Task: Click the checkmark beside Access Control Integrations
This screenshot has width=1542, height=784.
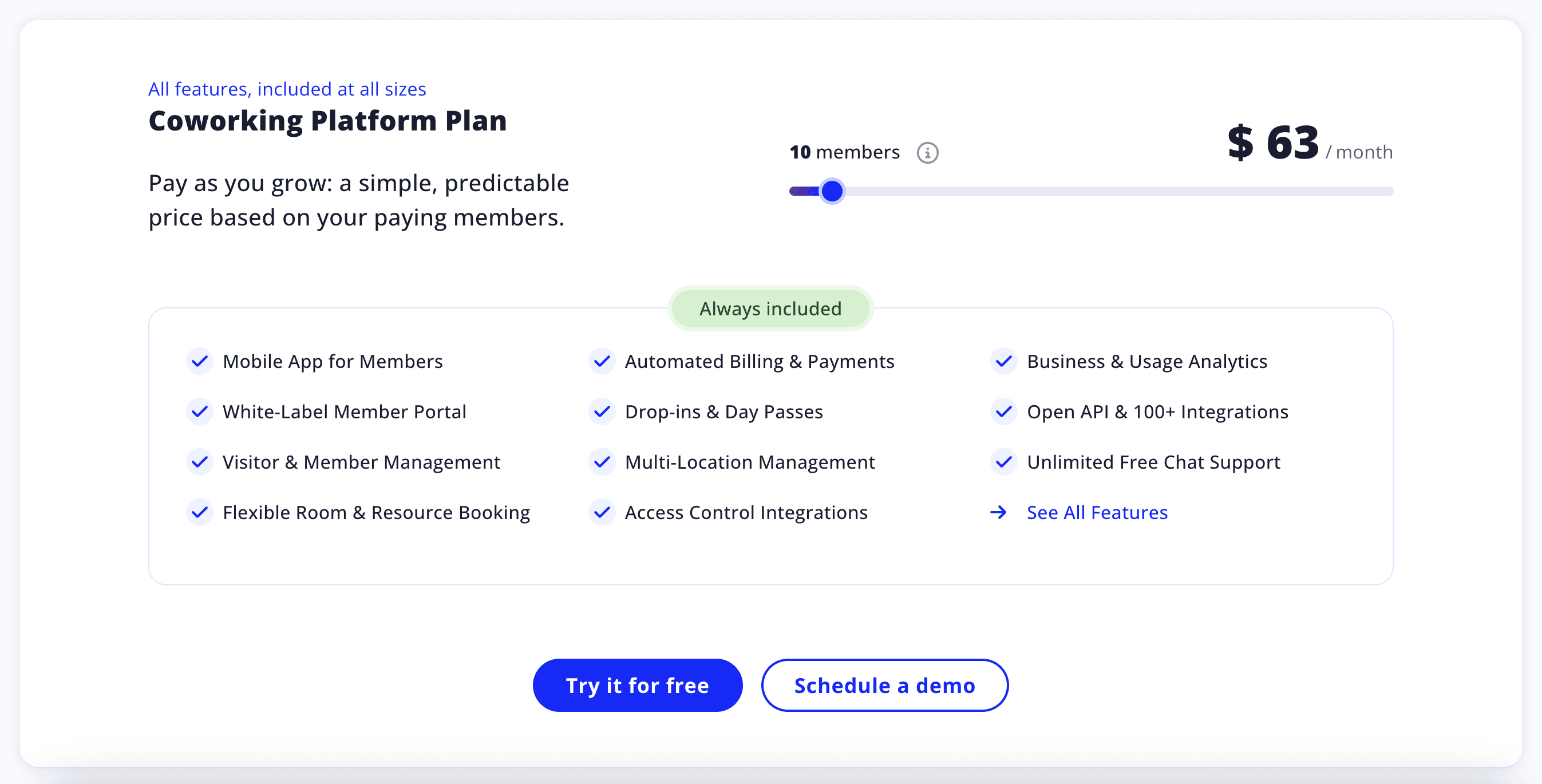Action: tap(602, 512)
